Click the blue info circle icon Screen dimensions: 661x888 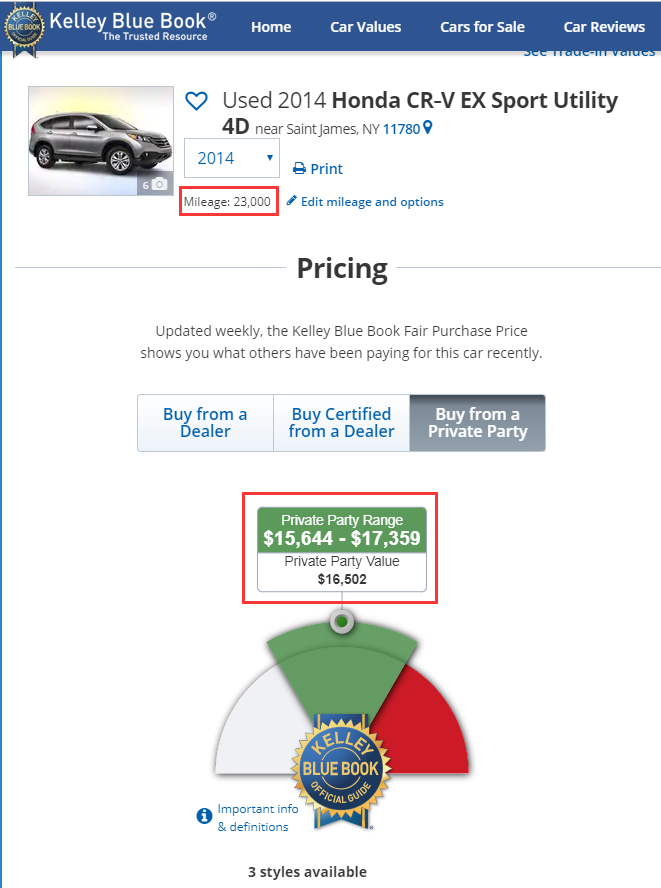(204, 816)
